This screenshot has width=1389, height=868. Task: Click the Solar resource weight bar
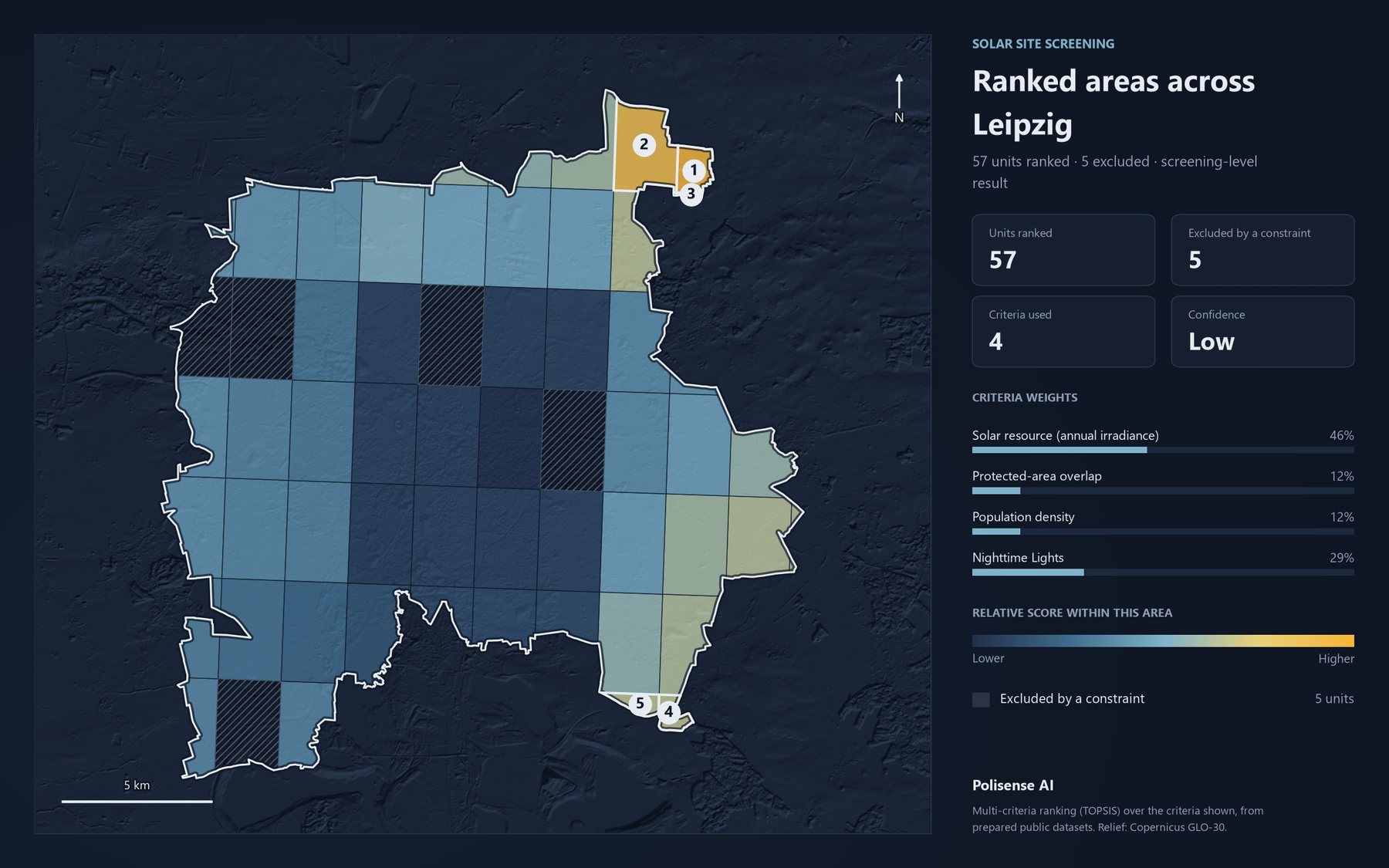coord(1163,450)
